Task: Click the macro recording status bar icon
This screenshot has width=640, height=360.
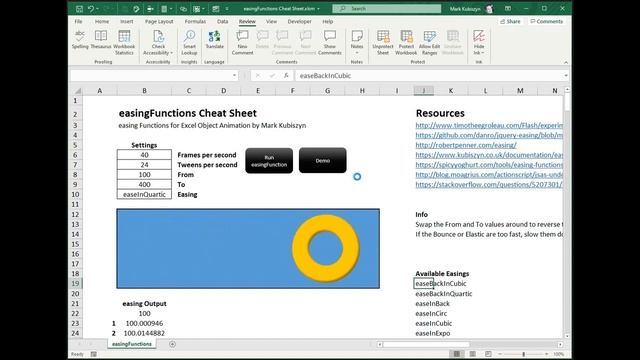Action: click(94, 354)
